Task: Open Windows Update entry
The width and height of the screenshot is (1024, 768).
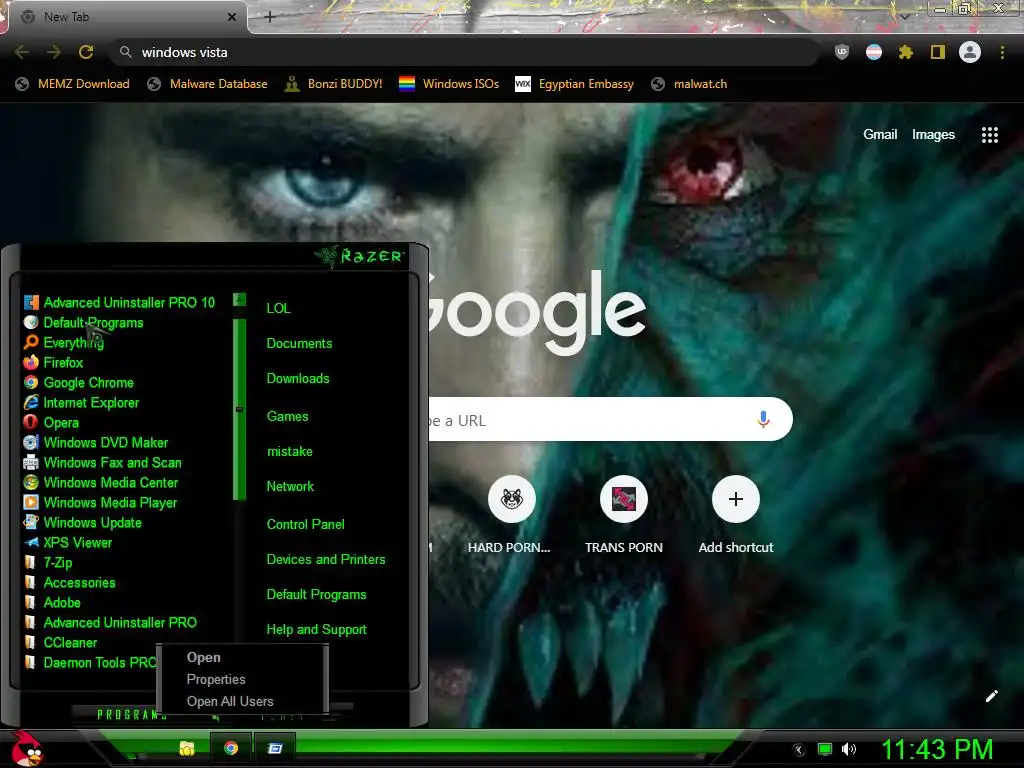Action: [83, 522]
